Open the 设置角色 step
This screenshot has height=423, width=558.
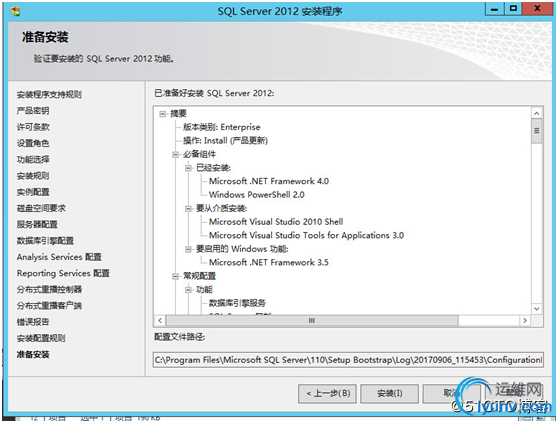click(x=33, y=143)
